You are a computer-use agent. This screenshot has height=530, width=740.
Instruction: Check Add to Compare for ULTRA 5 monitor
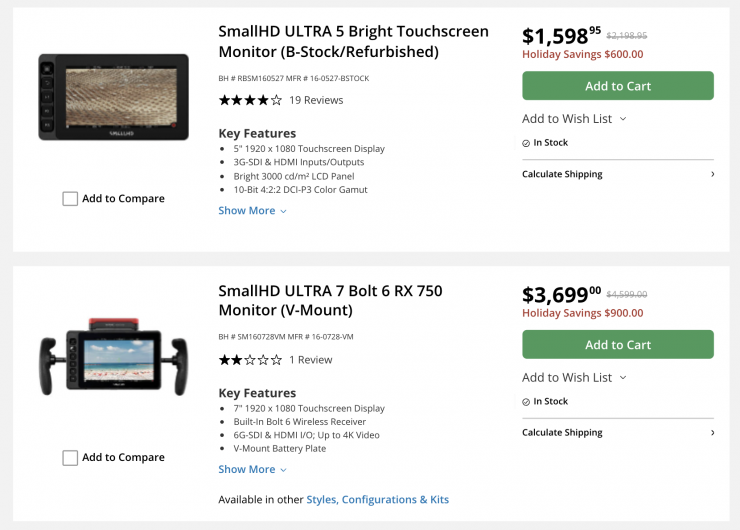(x=70, y=198)
